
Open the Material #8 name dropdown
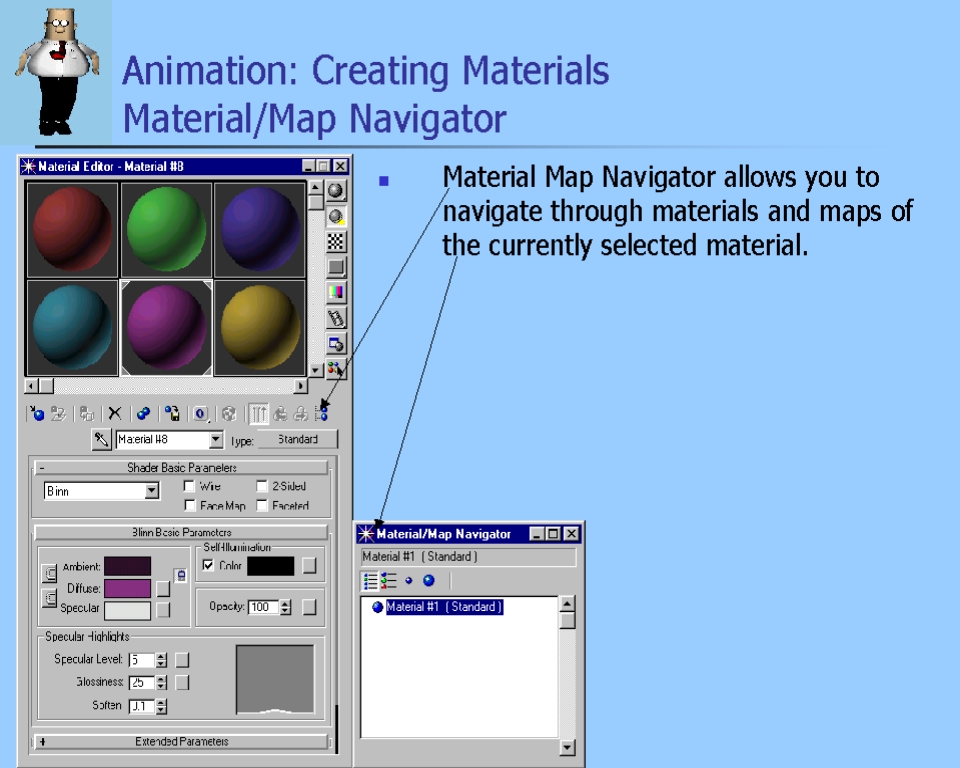pyautogui.click(x=216, y=440)
